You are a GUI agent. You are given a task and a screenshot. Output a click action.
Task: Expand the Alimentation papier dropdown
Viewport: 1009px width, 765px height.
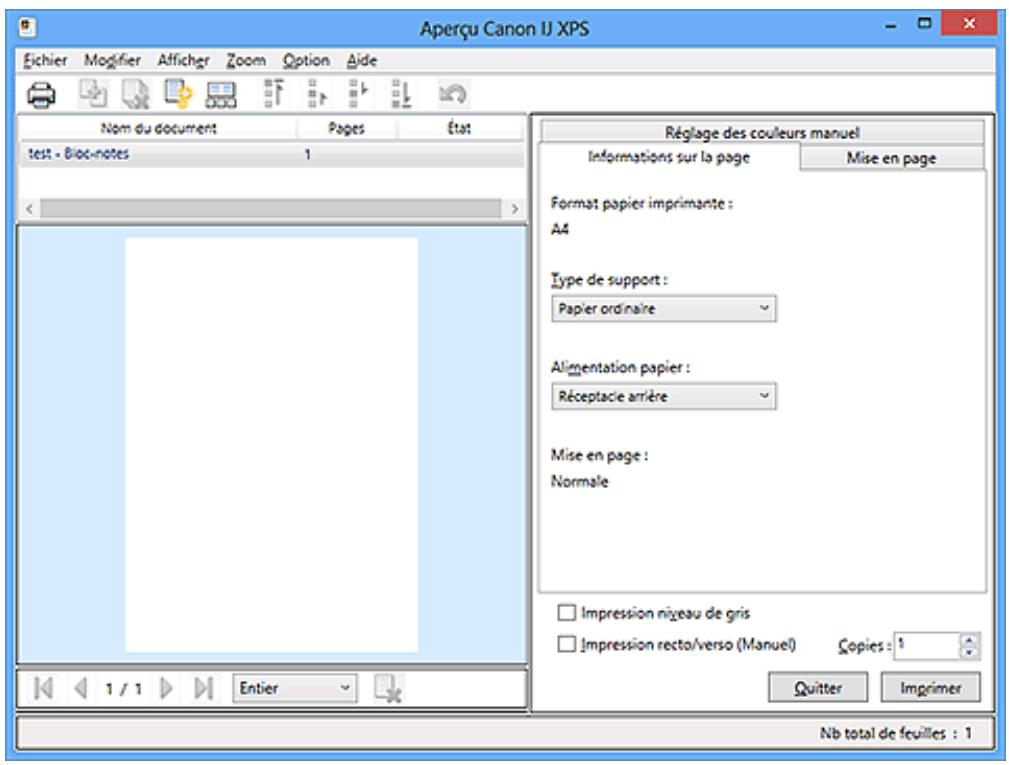663,396
